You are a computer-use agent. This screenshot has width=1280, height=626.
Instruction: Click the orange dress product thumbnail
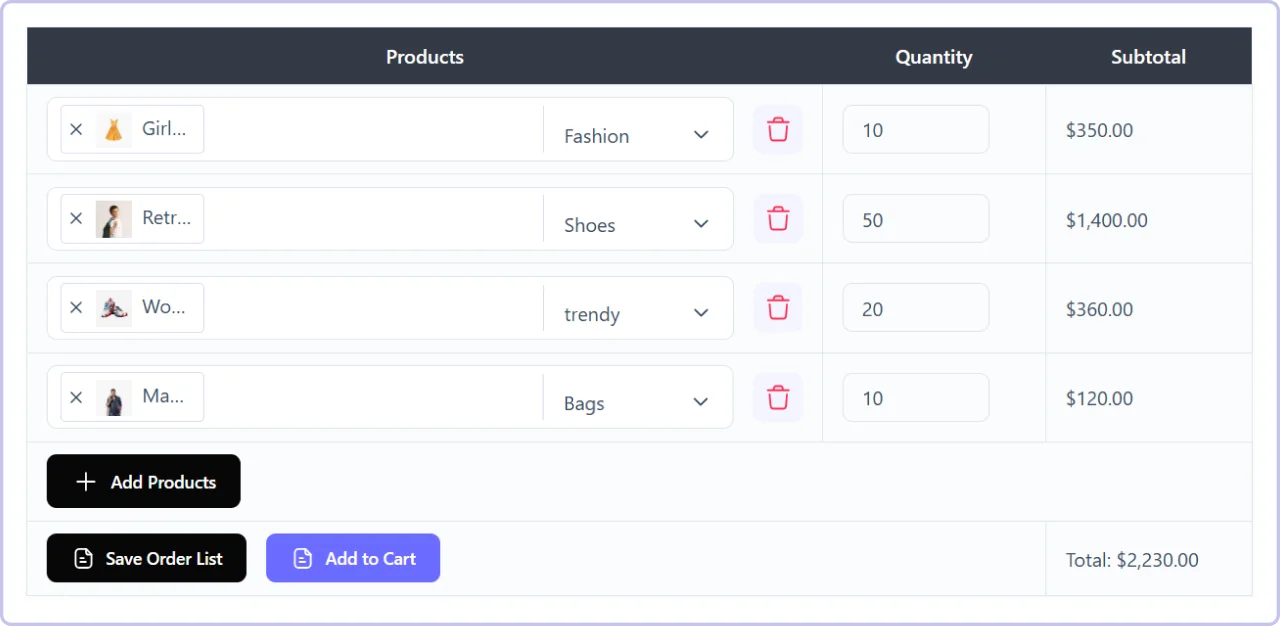click(114, 129)
